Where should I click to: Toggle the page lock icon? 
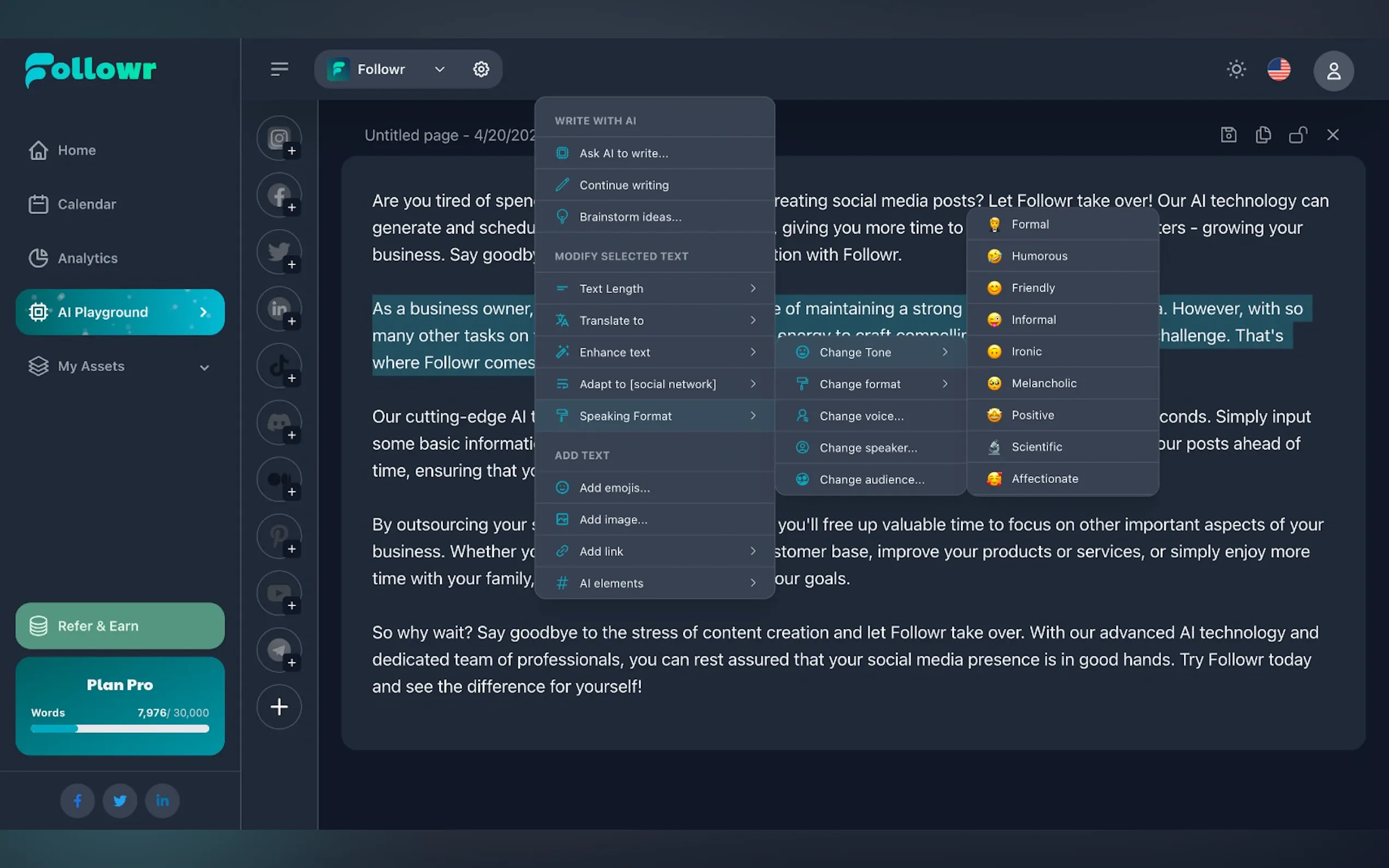[1298, 135]
